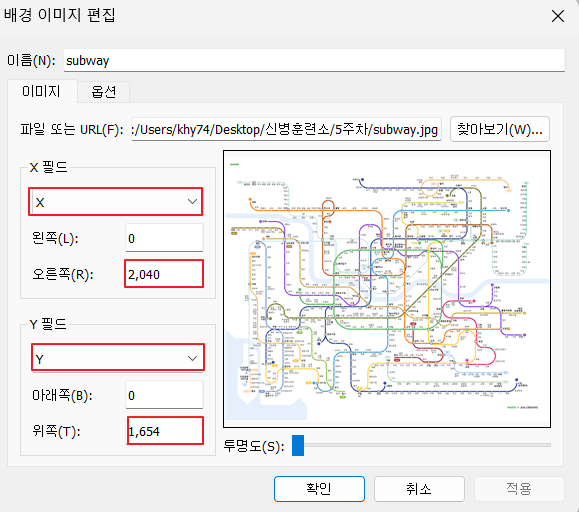
Task: Confirm with the 확인 button
Action: click(319, 489)
